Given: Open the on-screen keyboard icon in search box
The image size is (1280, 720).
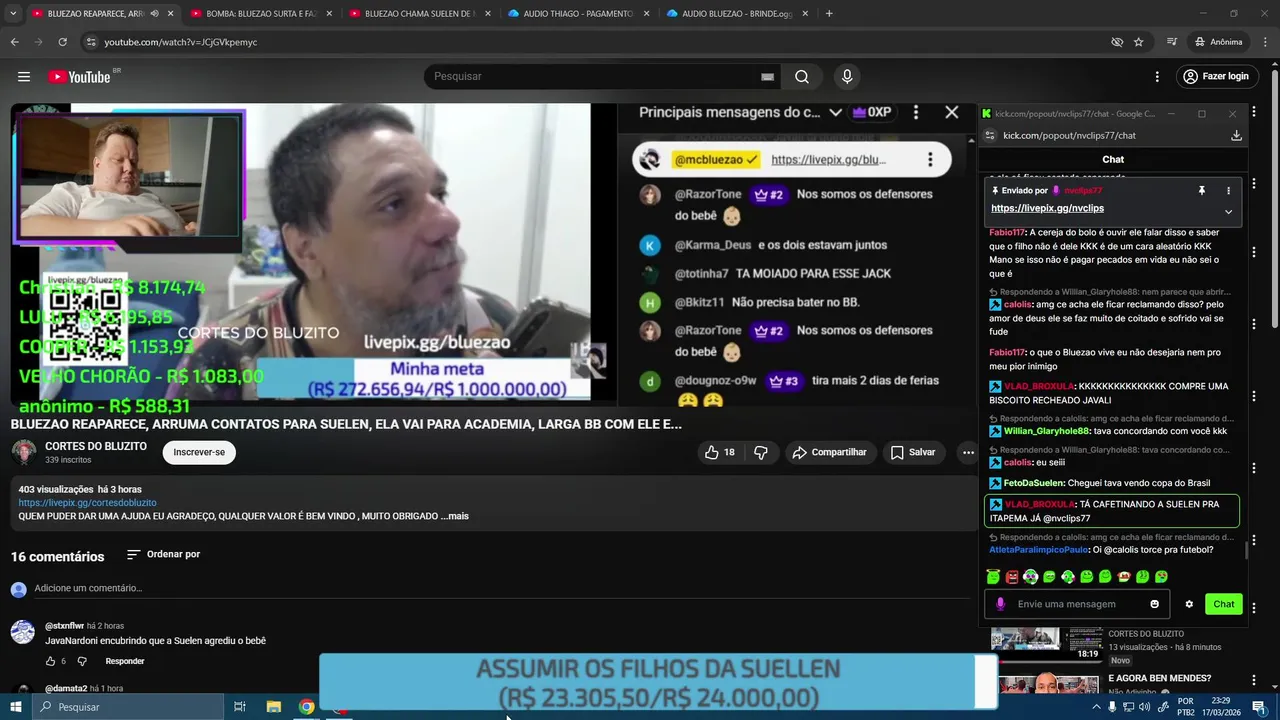Looking at the screenshot, I should [x=767, y=77].
